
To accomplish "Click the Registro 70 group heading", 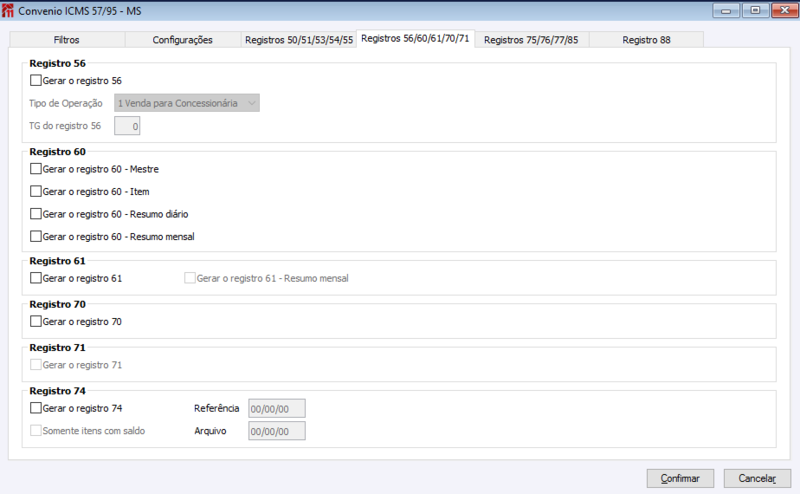I will (x=58, y=304).
